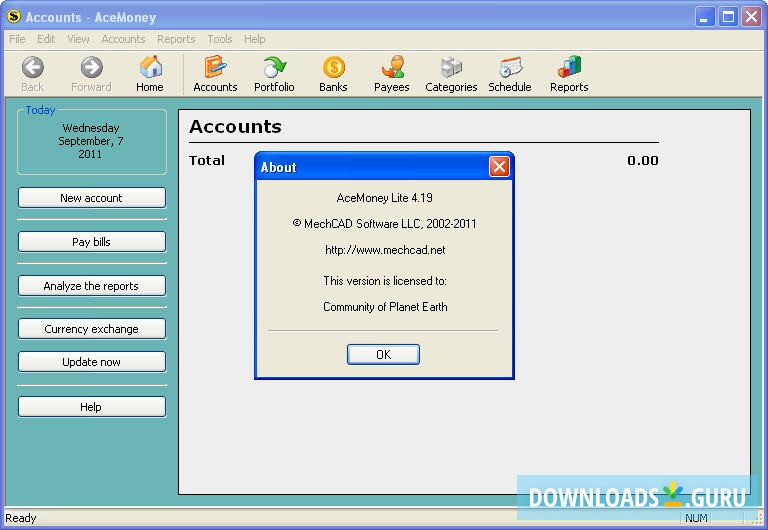Screen dimensions: 768x530
Task: Maximize the AceMoney window
Action: [728, 18]
